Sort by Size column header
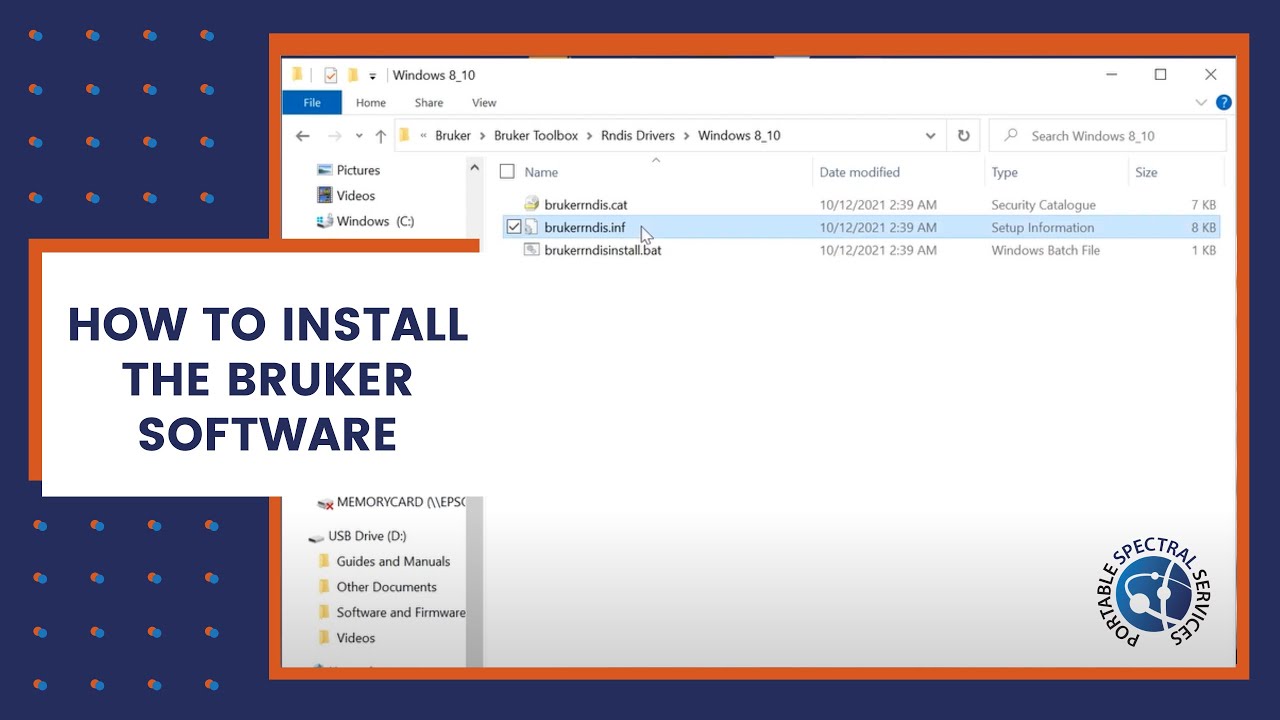This screenshot has width=1280, height=720. pyautogui.click(x=1146, y=172)
